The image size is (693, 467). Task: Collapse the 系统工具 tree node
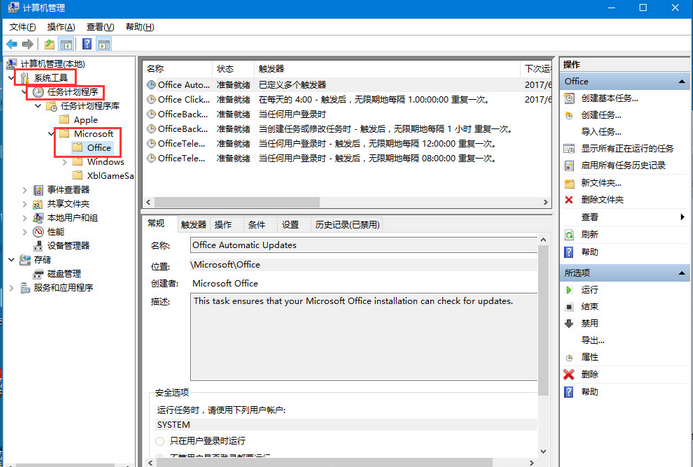coord(11,78)
